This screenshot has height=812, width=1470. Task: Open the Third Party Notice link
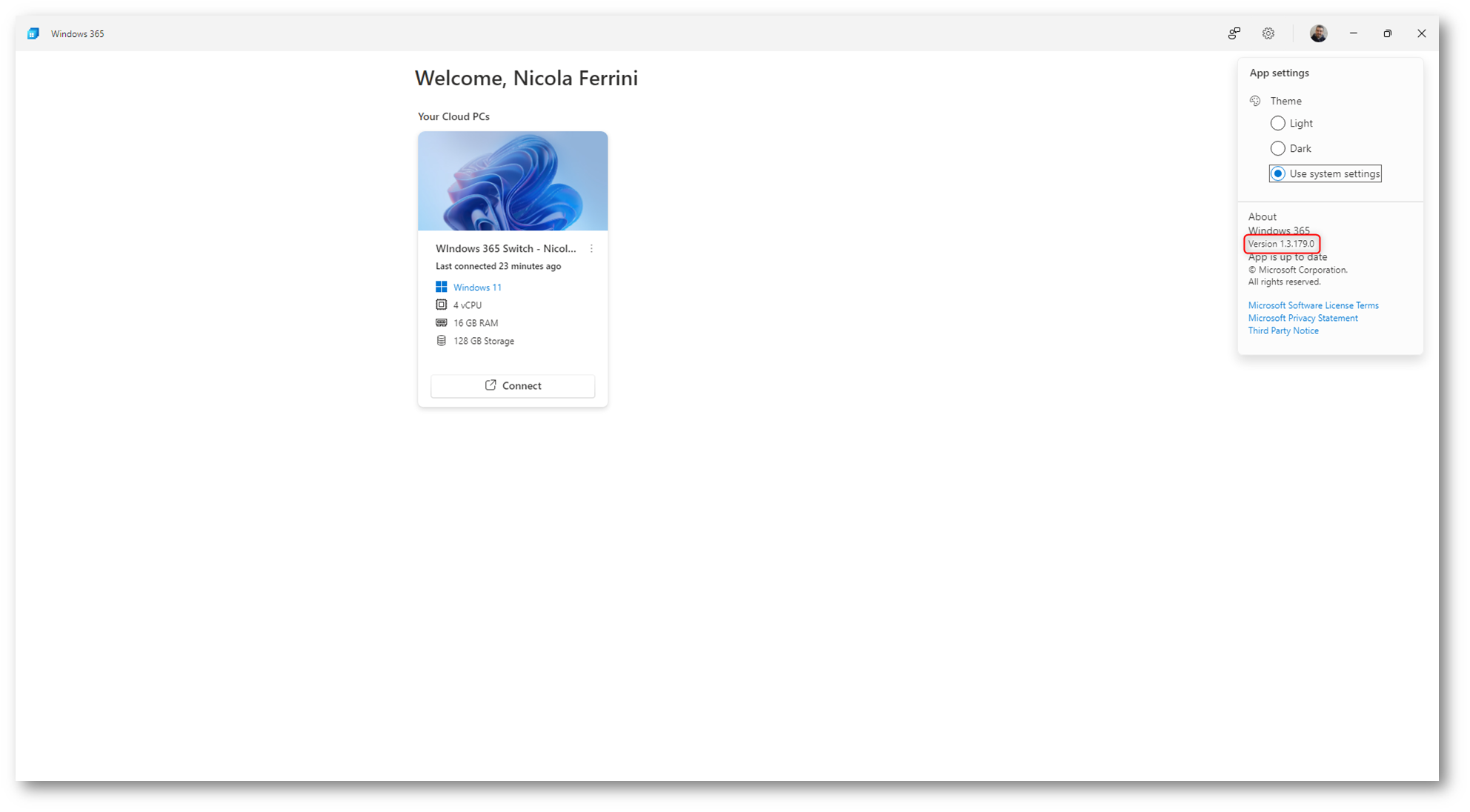[x=1283, y=330]
